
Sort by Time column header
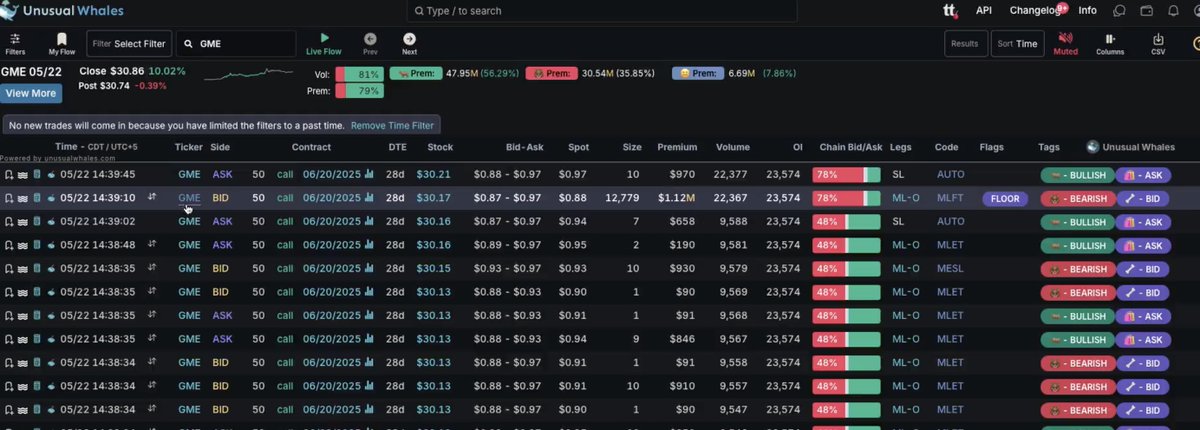tap(65, 147)
